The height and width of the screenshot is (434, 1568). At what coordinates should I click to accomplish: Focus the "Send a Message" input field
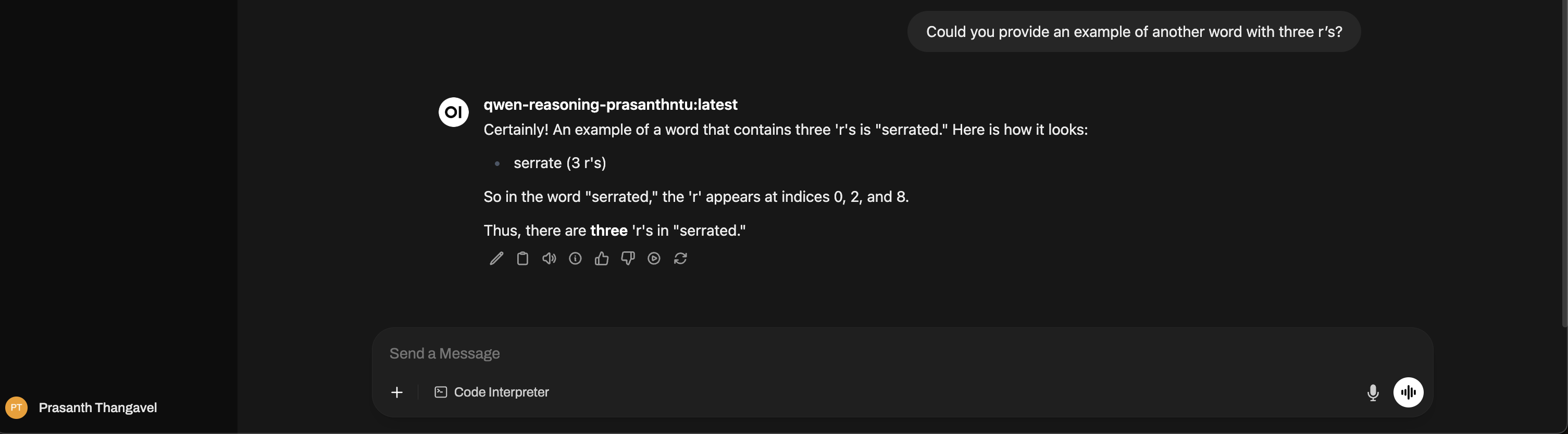pos(852,353)
